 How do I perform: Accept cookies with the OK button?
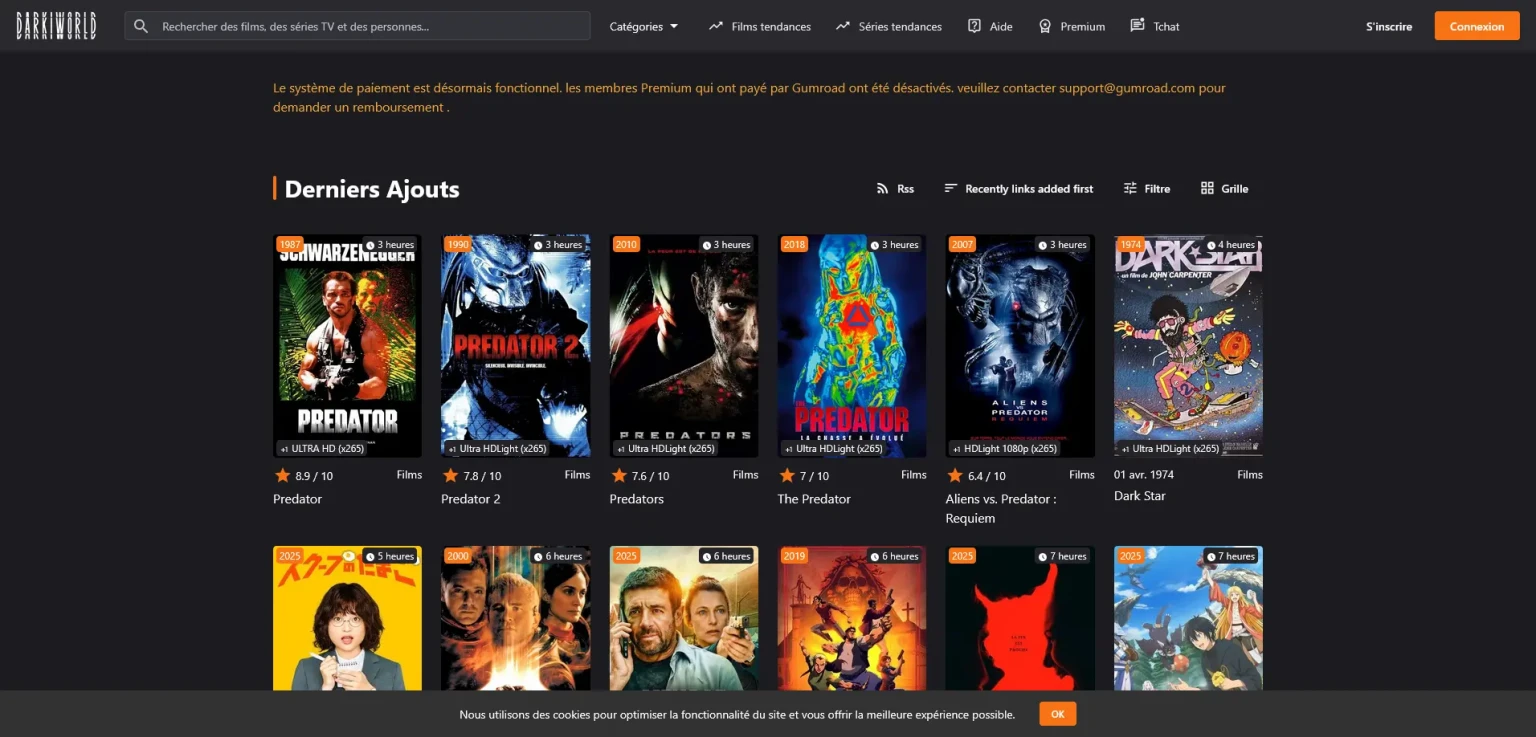(x=1058, y=714)
